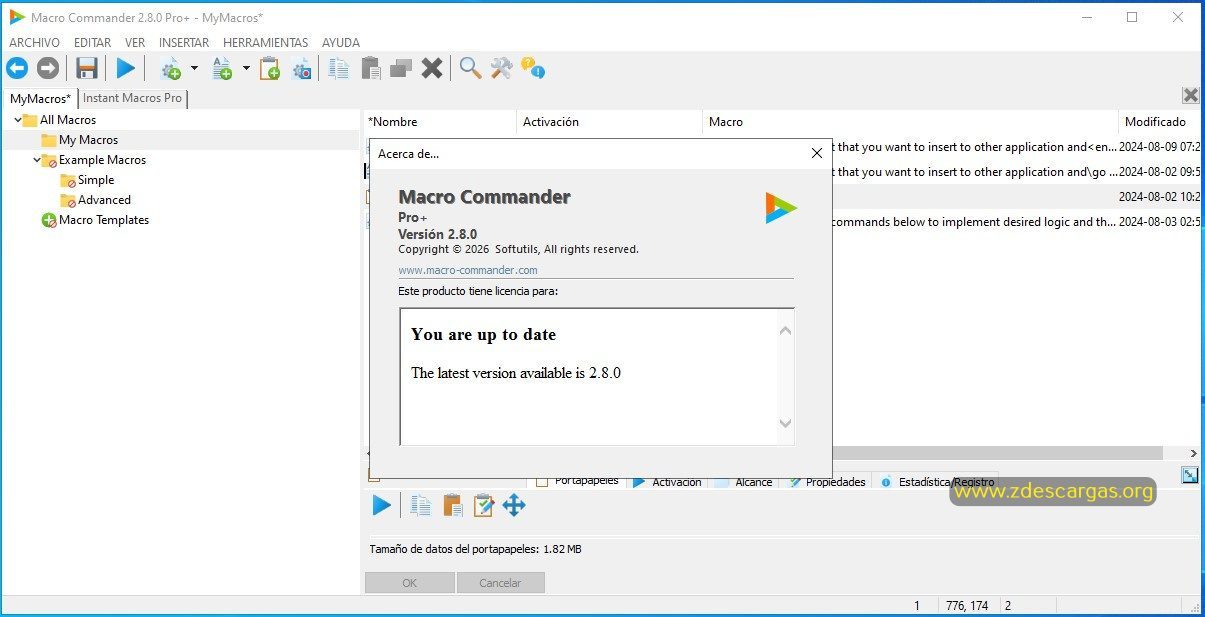Click the OK button
This screenshot has width=1205, height=617.
pyautogui.click(x=410, y=582)
